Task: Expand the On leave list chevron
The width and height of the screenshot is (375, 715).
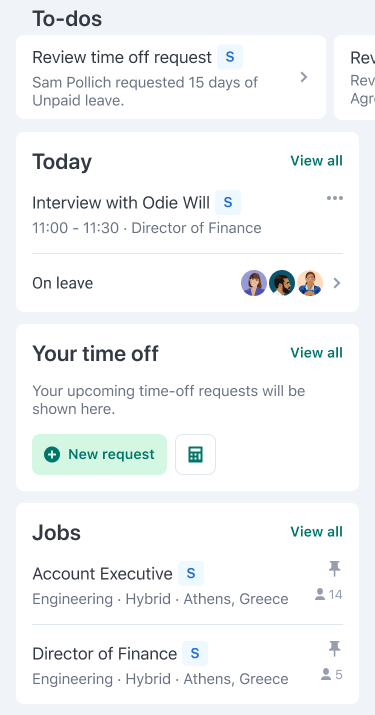Action: tap(337, 283)
